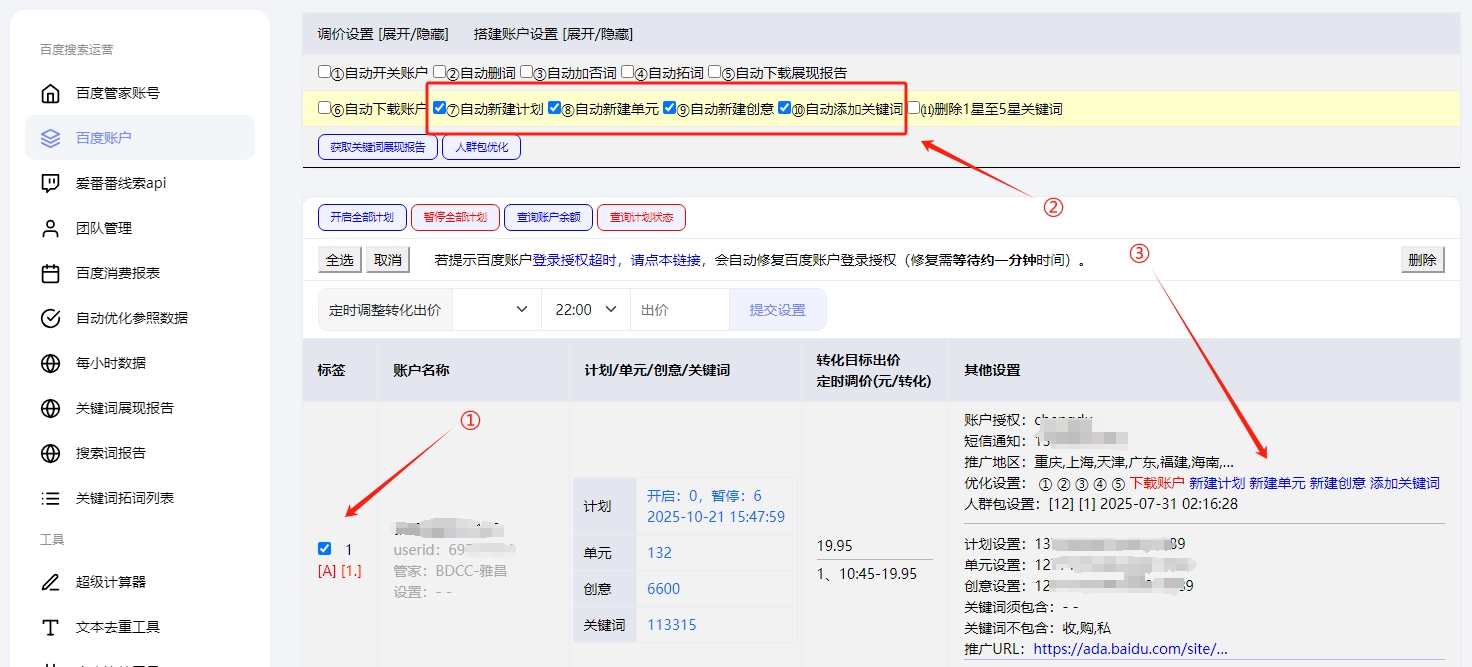Open 关键词拓词列表 in the sidebar

(125, 498)
